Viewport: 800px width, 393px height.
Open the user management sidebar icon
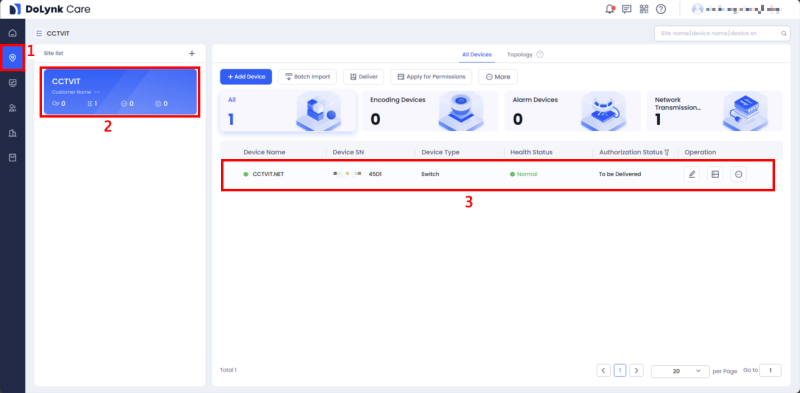12,108
